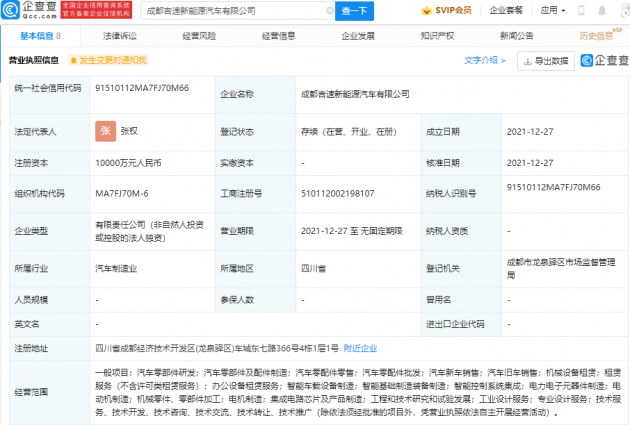630x425 pixels.
Task: Select the 纳税人识别号 value
Action: [553, 188]
